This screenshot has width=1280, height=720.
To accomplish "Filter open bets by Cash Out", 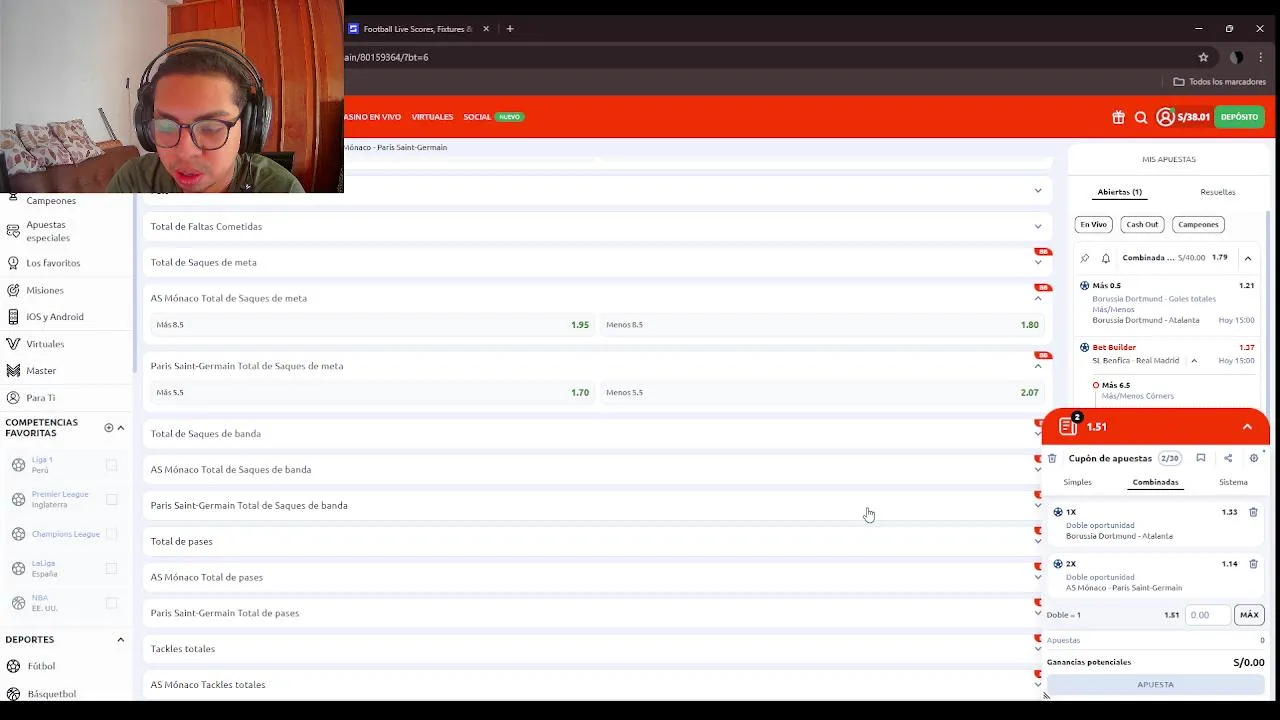I will [1142, 225].
